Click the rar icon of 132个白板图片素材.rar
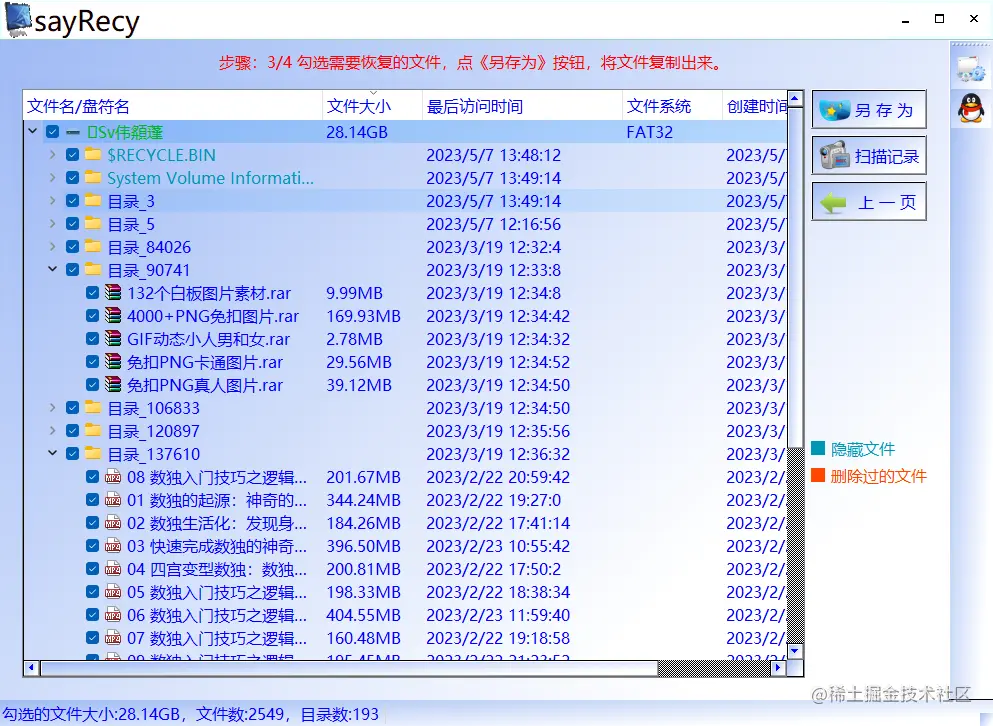 coord(113,293)
